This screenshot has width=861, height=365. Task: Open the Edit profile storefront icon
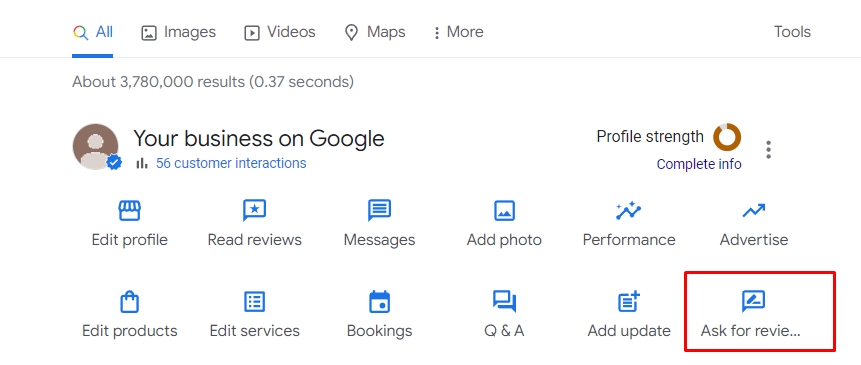(x=130, y=210)
